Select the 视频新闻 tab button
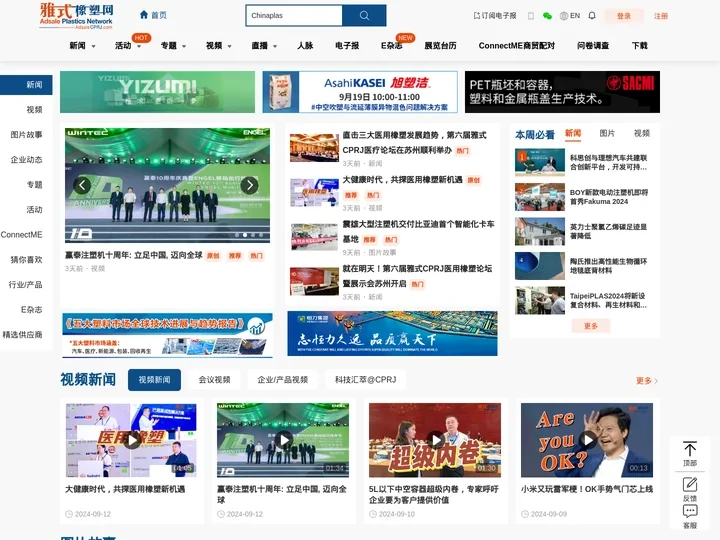 pyautogui.click(x=154, y=380)
